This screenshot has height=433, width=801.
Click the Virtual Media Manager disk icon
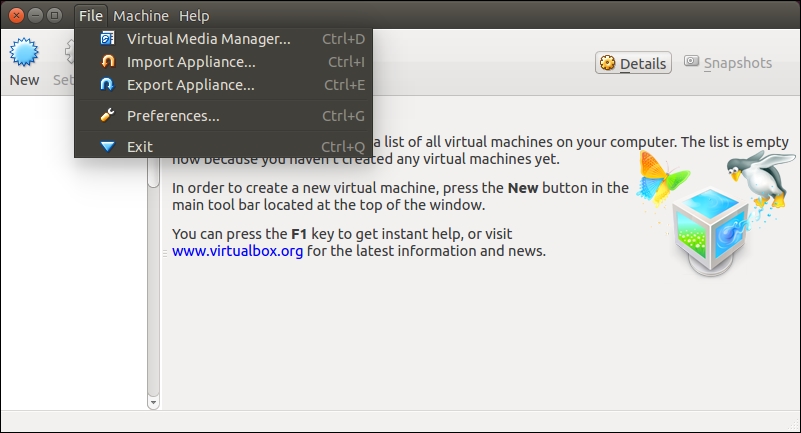pos(108,39)
